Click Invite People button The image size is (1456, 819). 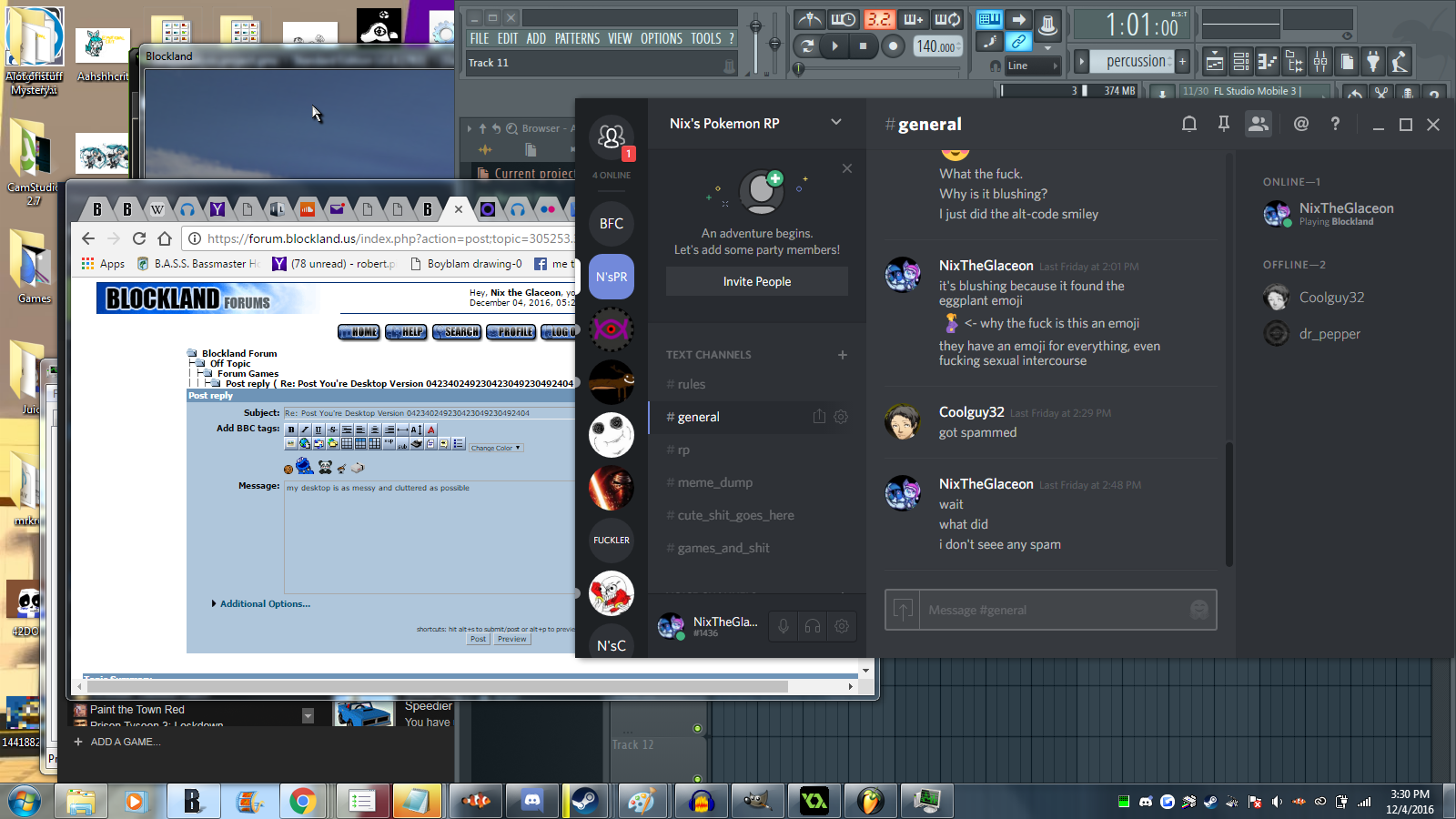pos(757,281)
